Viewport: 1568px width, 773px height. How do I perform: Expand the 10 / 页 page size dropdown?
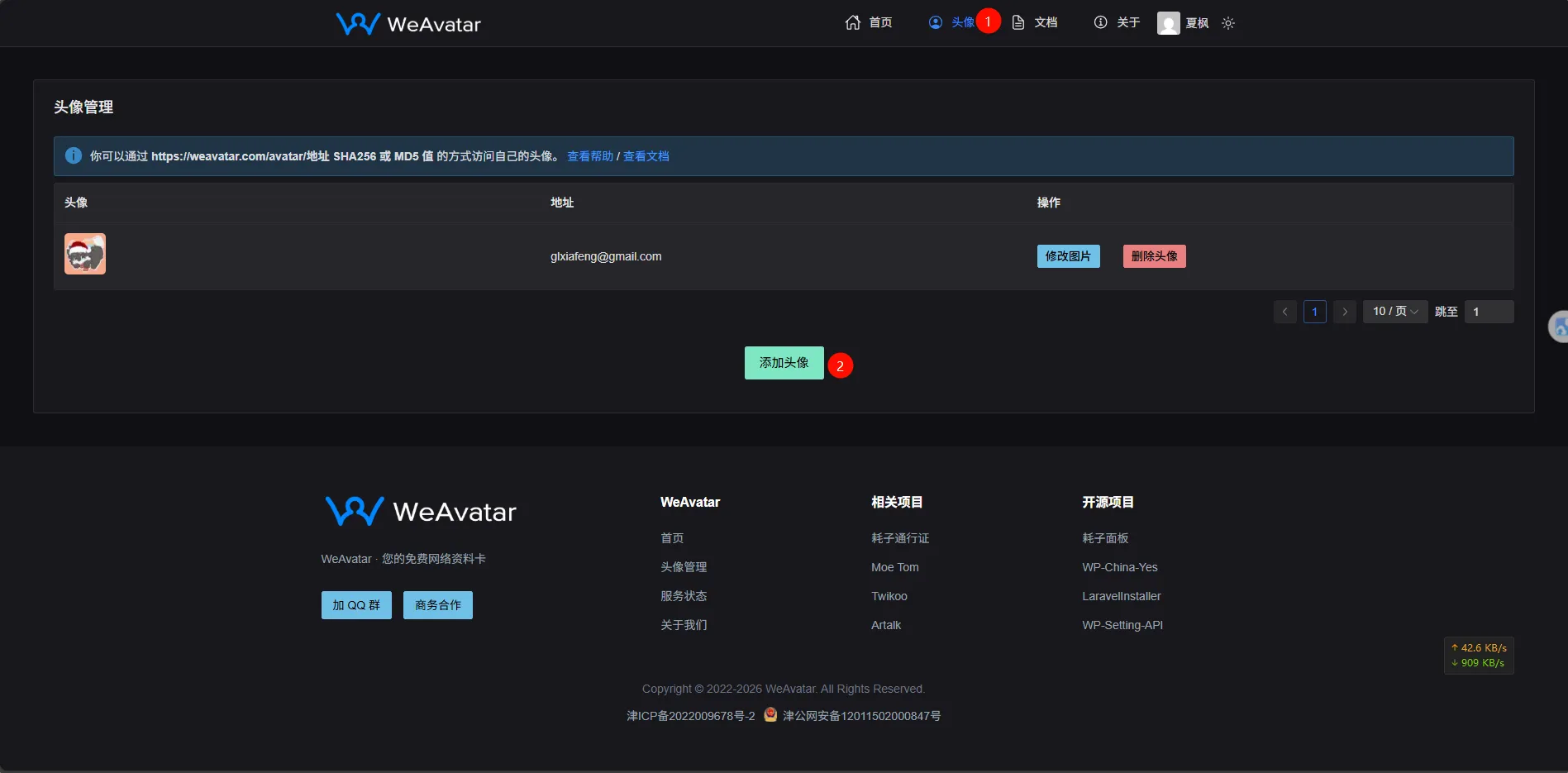pyautogui.click(x=1394, y=312)
